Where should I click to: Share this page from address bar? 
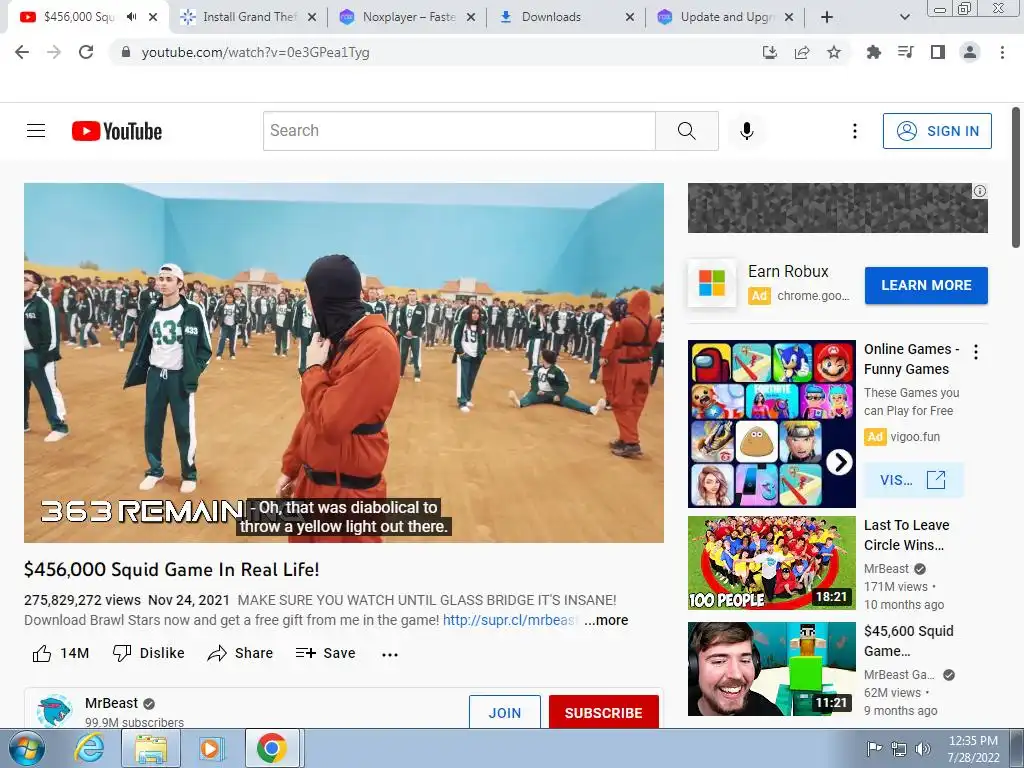pos(802,52)
